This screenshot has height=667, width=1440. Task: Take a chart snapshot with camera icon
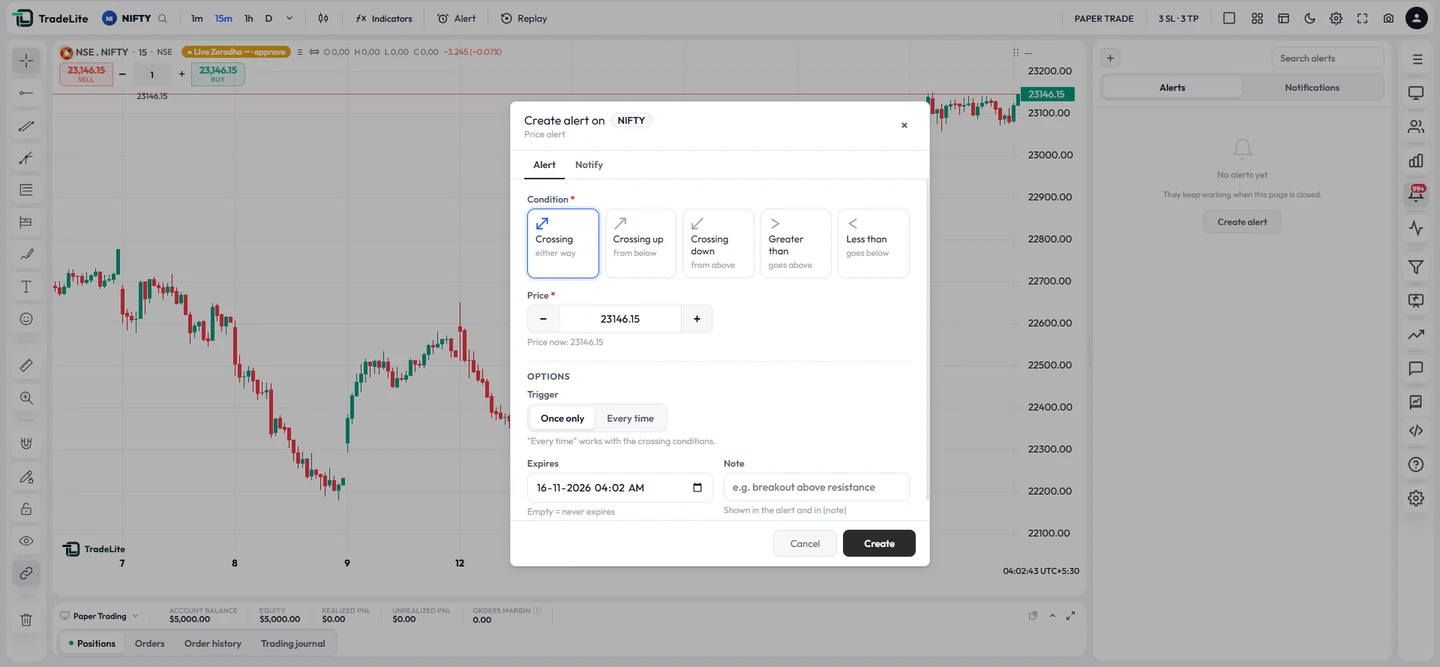pos(1389,18)
